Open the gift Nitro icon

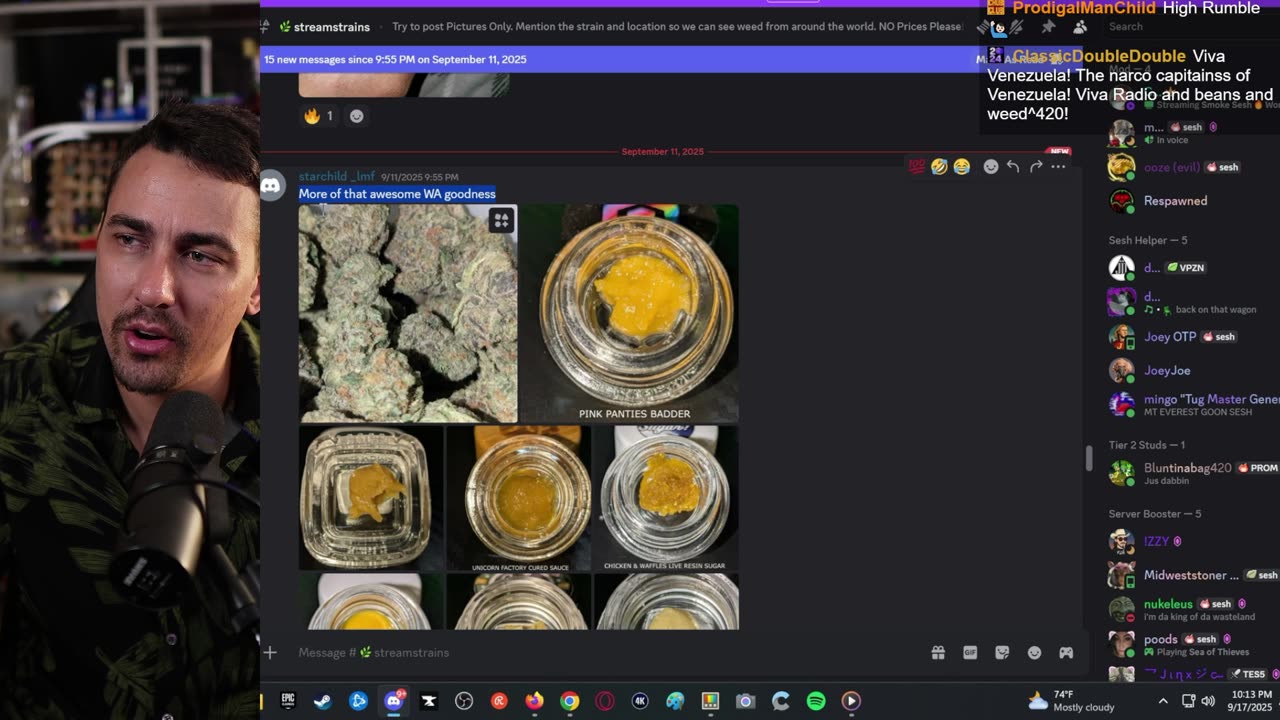pyautogui.click(x=938, y=652)
